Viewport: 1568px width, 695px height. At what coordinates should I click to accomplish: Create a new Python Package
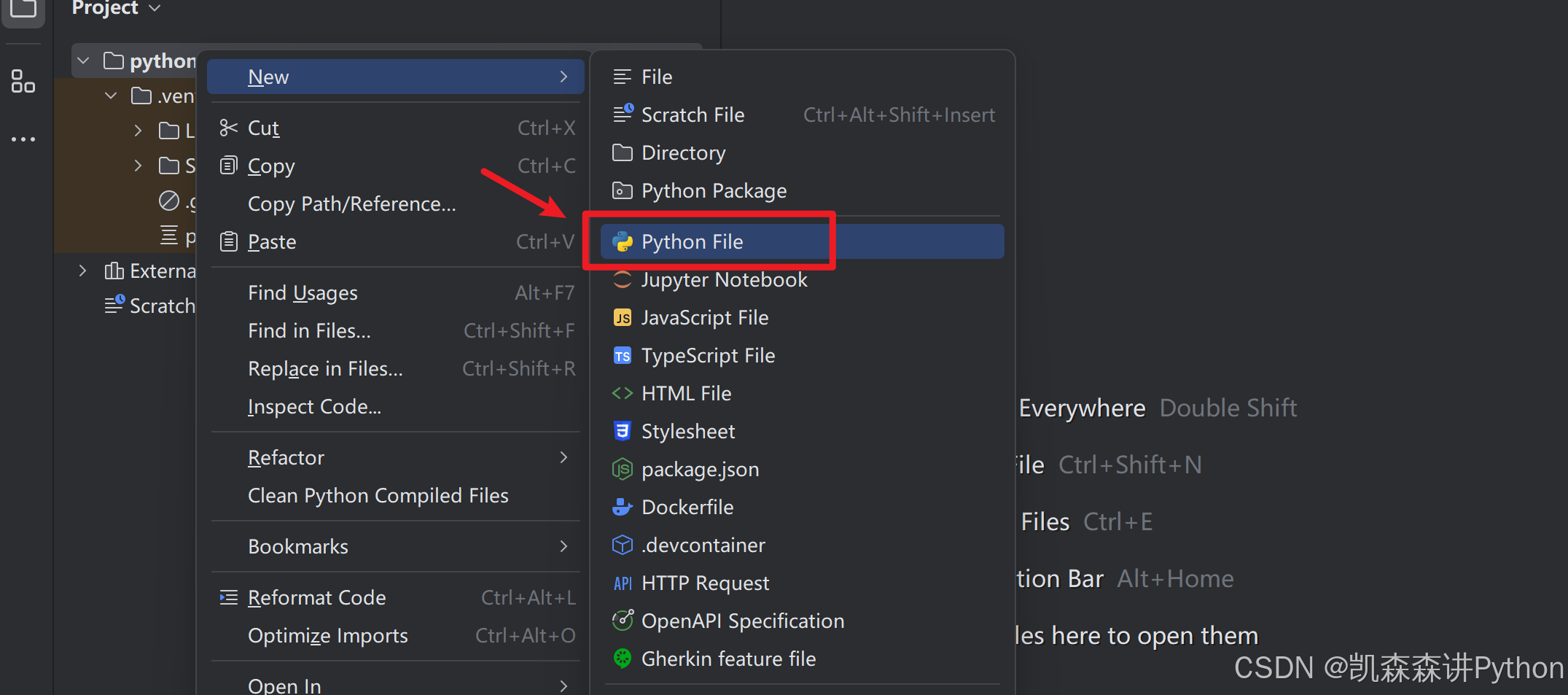714,191
